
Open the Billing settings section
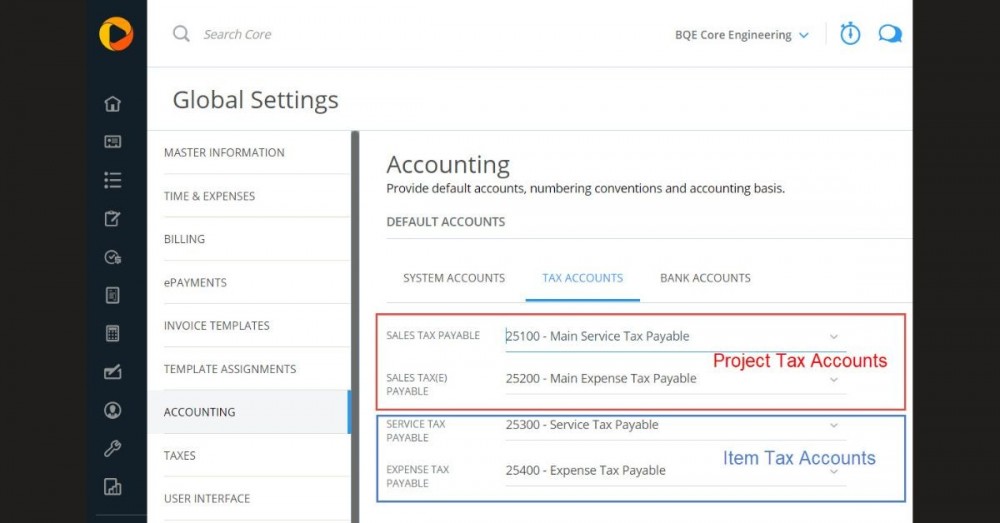tap(184, 239)
